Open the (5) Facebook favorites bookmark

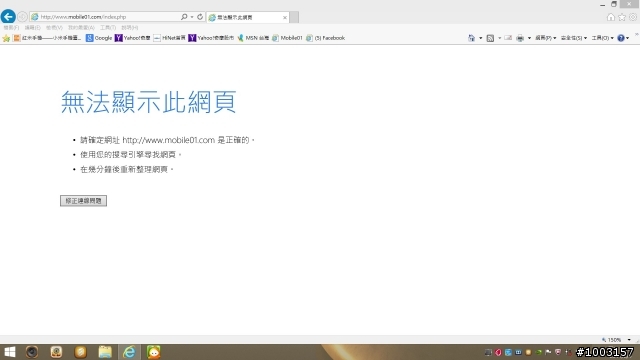pyautogui.click(x=325, y=38)
